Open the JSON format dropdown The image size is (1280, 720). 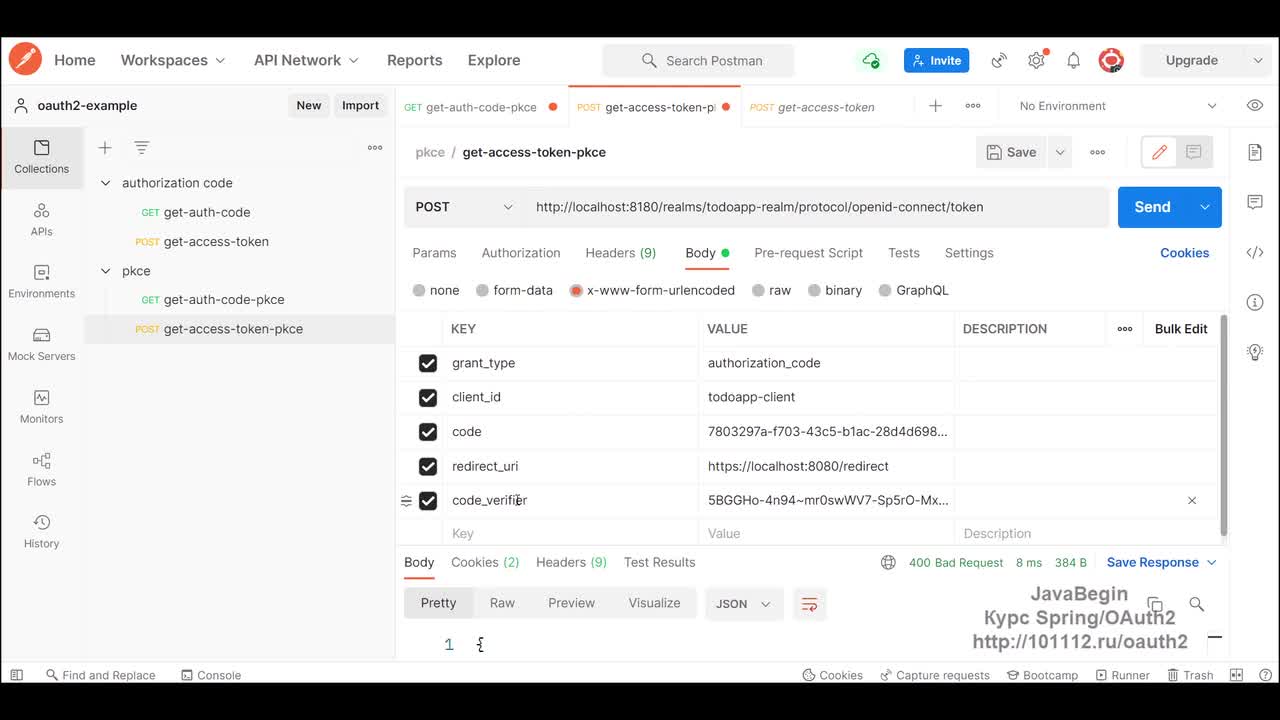click(x=744, y=604)
